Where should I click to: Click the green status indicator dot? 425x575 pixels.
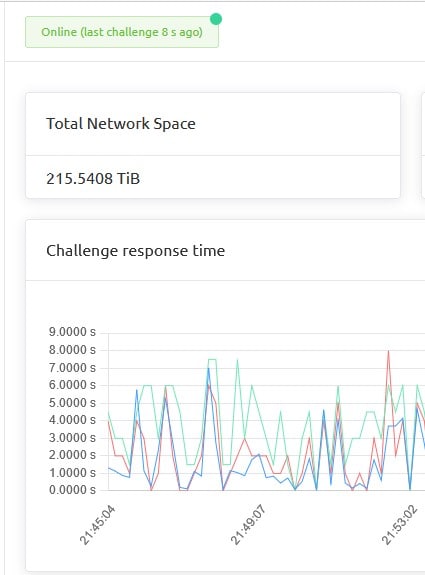click(x=216, y=19)
